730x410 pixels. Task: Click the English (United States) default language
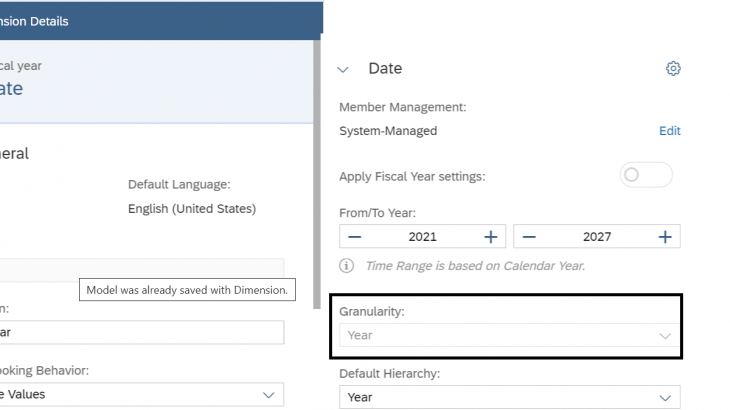pos(191,209)
